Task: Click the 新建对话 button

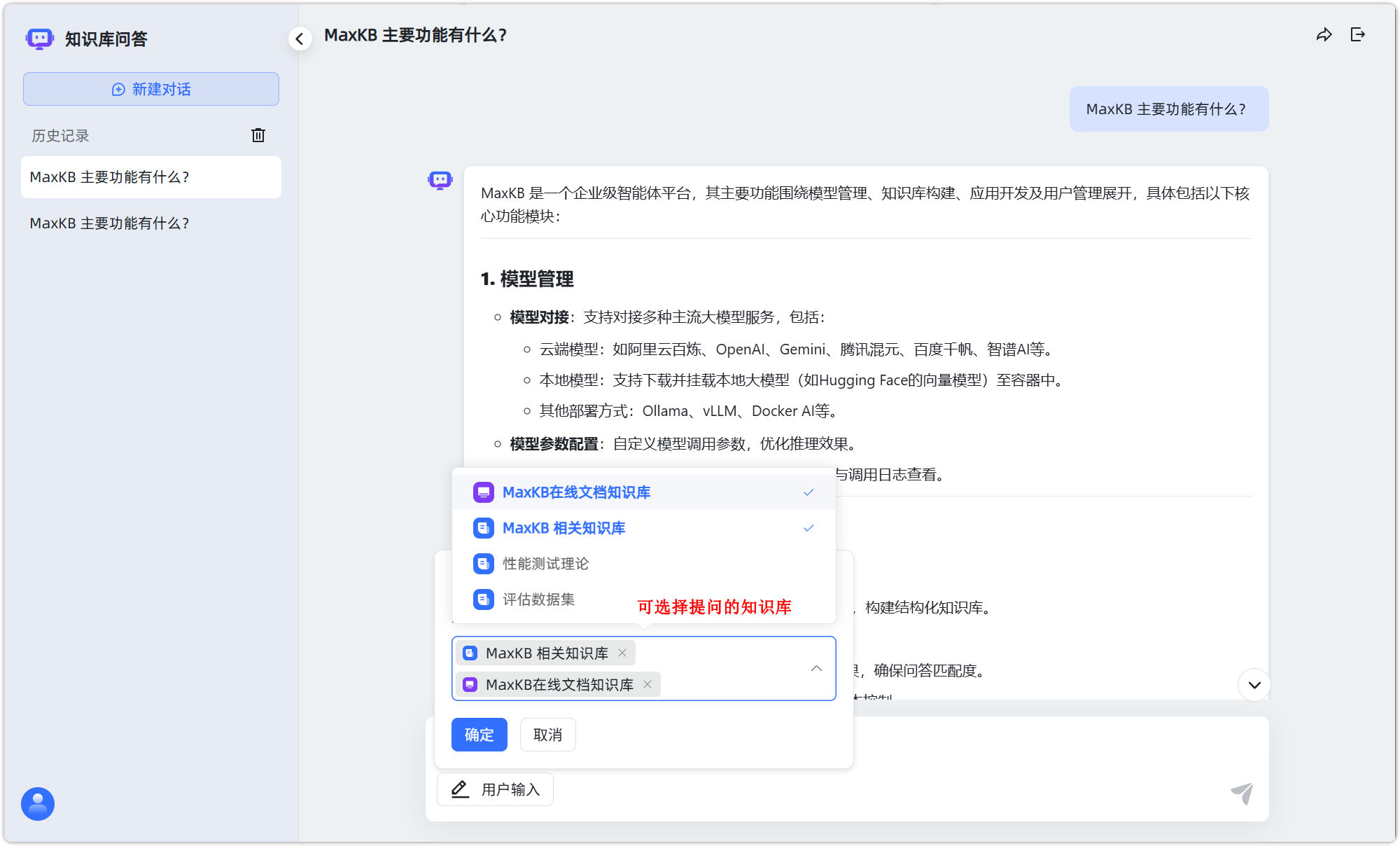Action: coord(150,89)
